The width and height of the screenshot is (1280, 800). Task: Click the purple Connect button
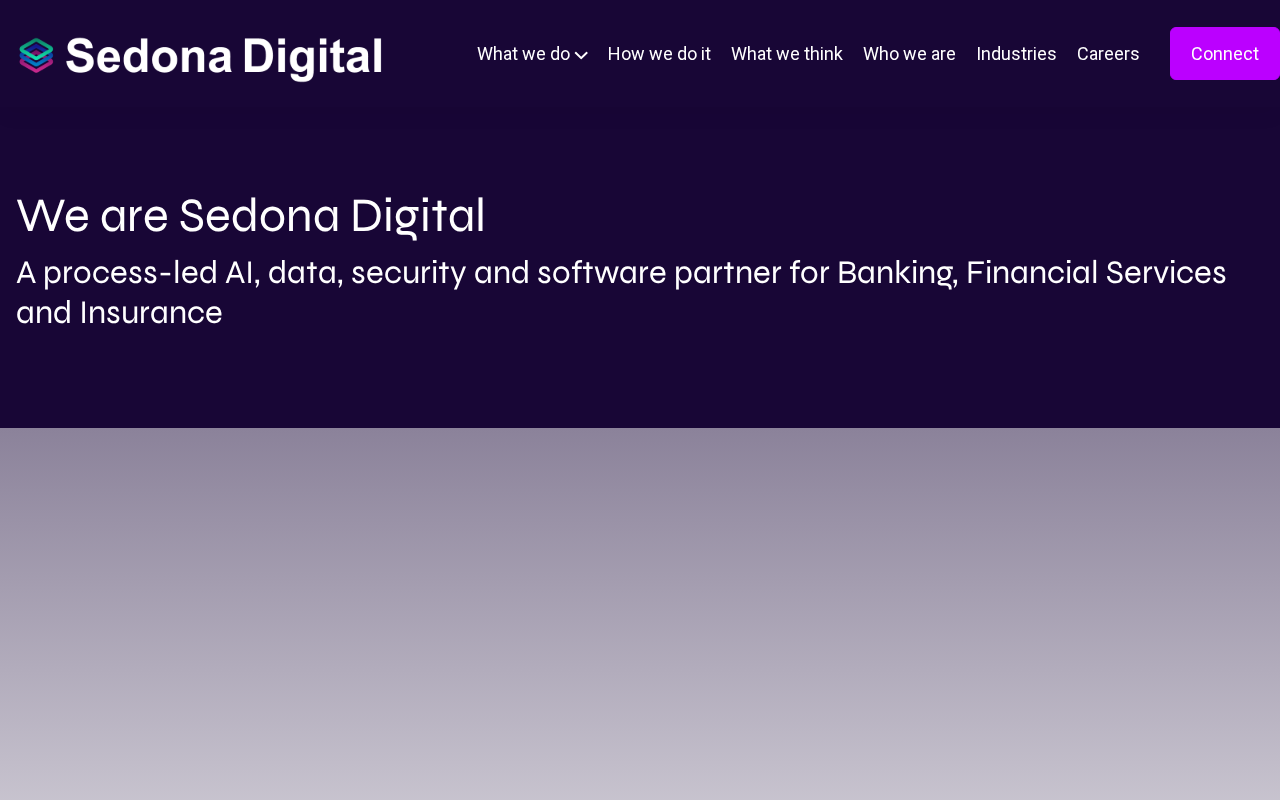[1225, 54]
